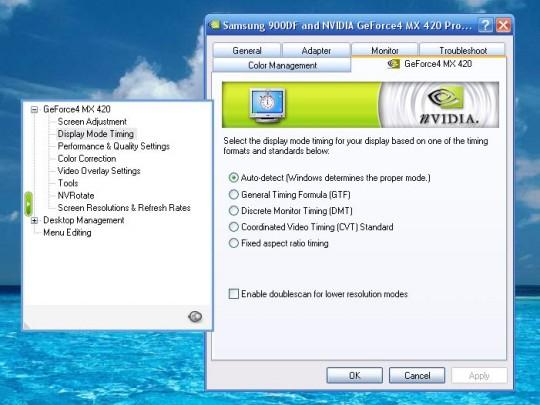Expand the Desktop Management tree node
This screenshot has height=405, width=540.
click(34, 220)
